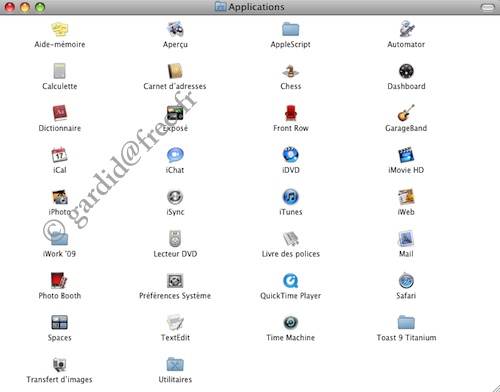Click the iDVD disc icon
The height and width of the screenshot is (392, 500).
[291, 155]
